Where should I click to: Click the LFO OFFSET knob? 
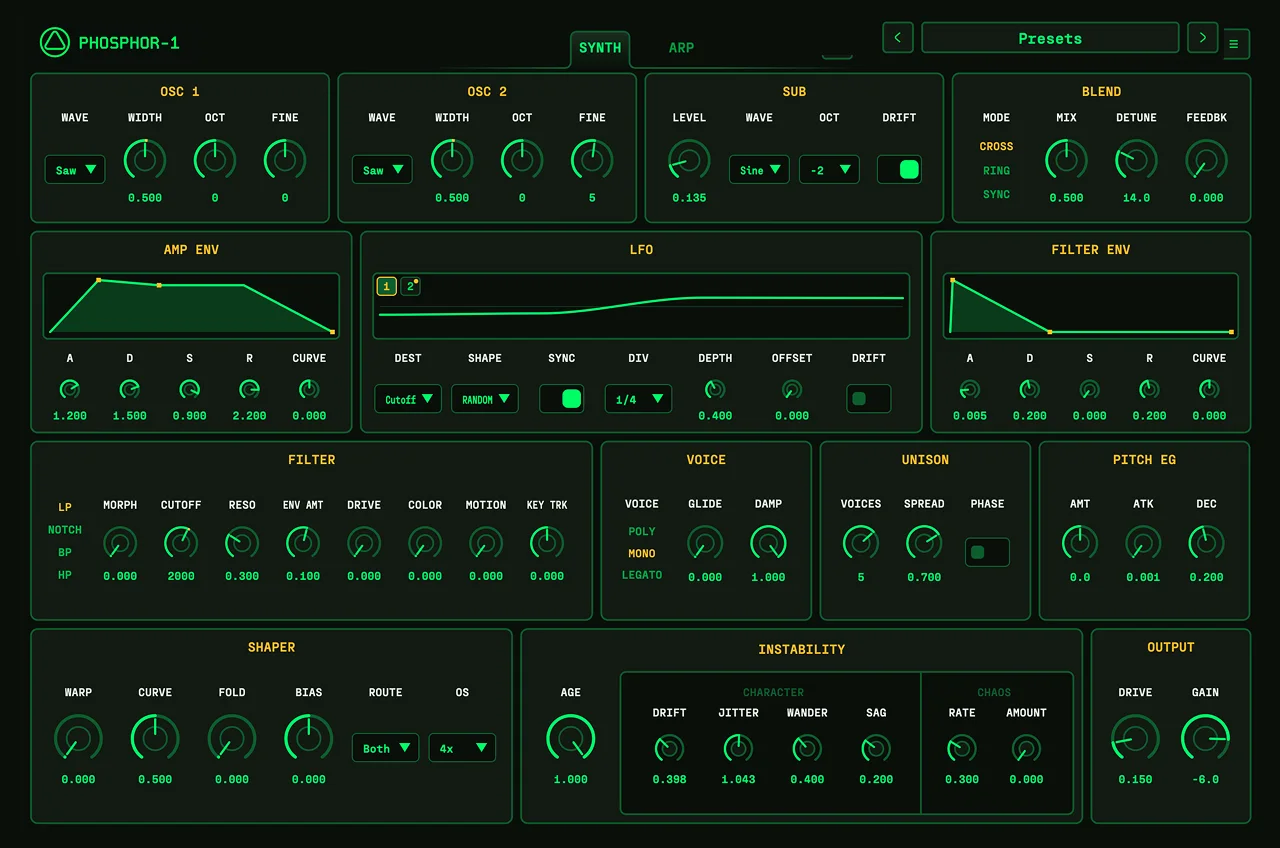click(x=792, y=389)
